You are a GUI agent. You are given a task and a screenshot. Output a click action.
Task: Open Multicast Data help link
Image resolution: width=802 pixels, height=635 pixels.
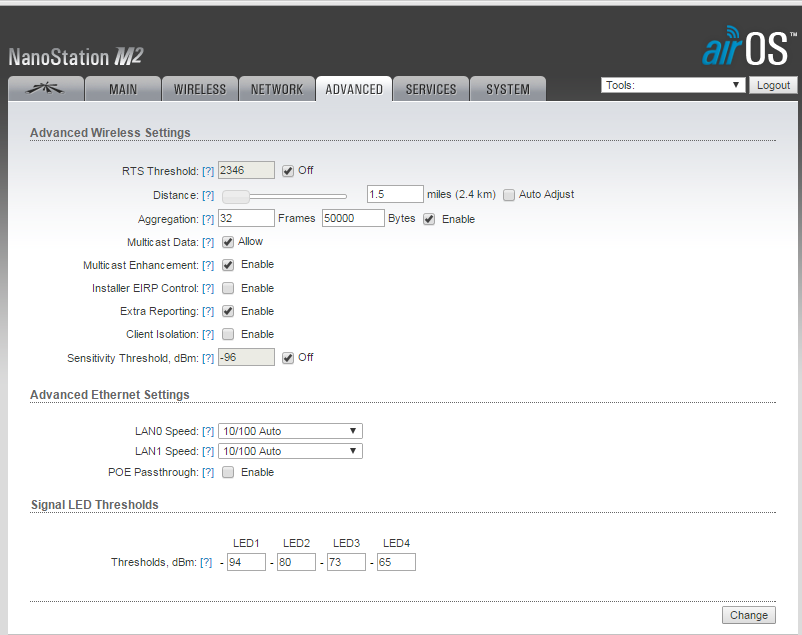[x=208, y=243]
